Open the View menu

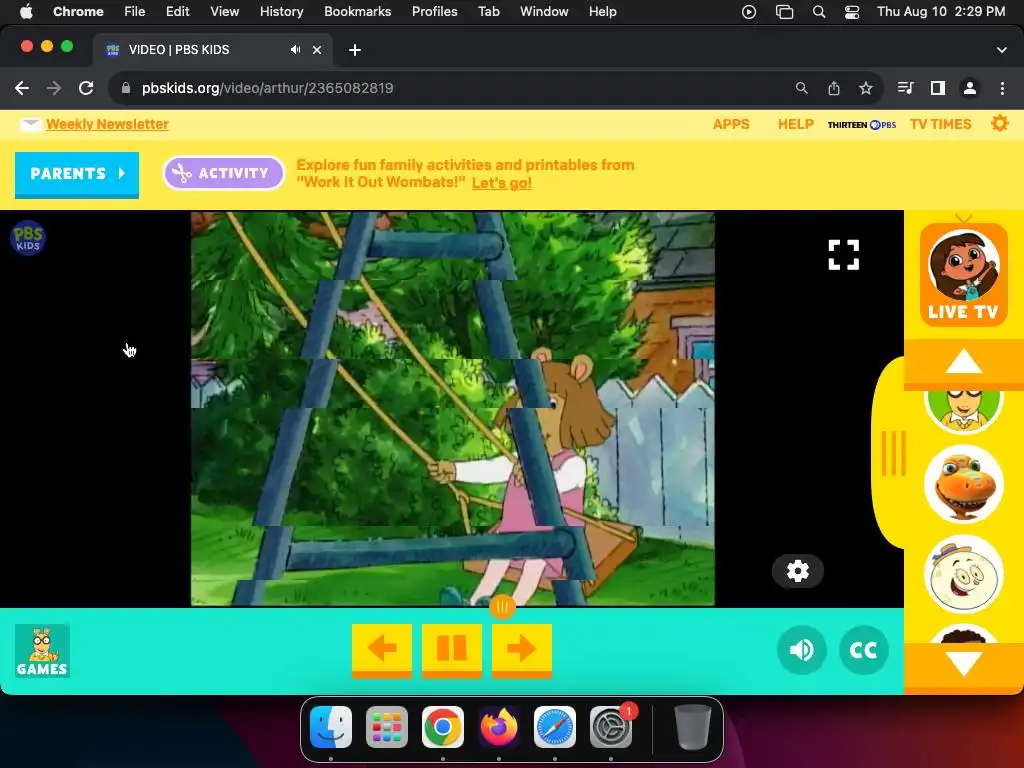pos(225,11)
